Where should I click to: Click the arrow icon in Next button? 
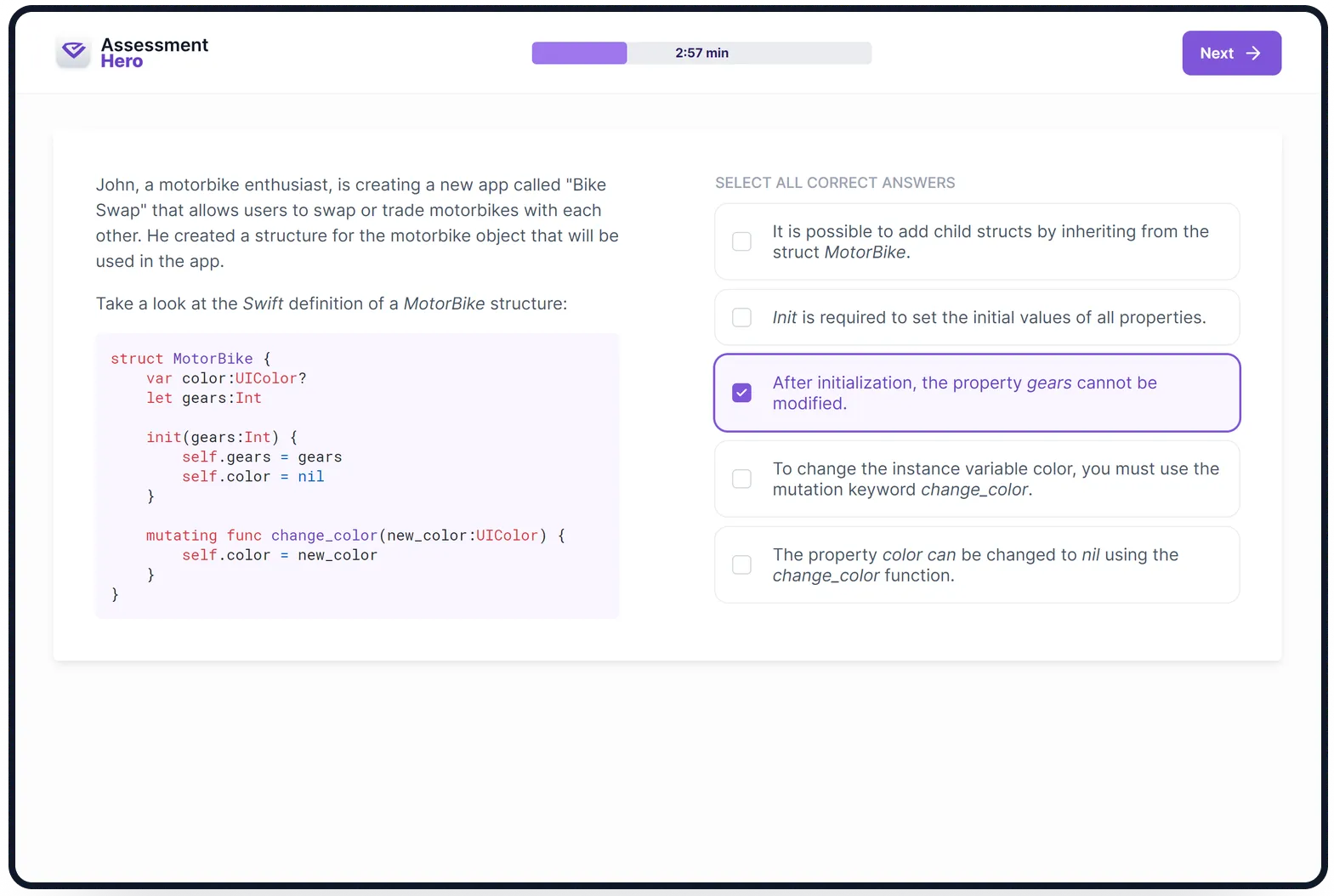click(1253, 53)
